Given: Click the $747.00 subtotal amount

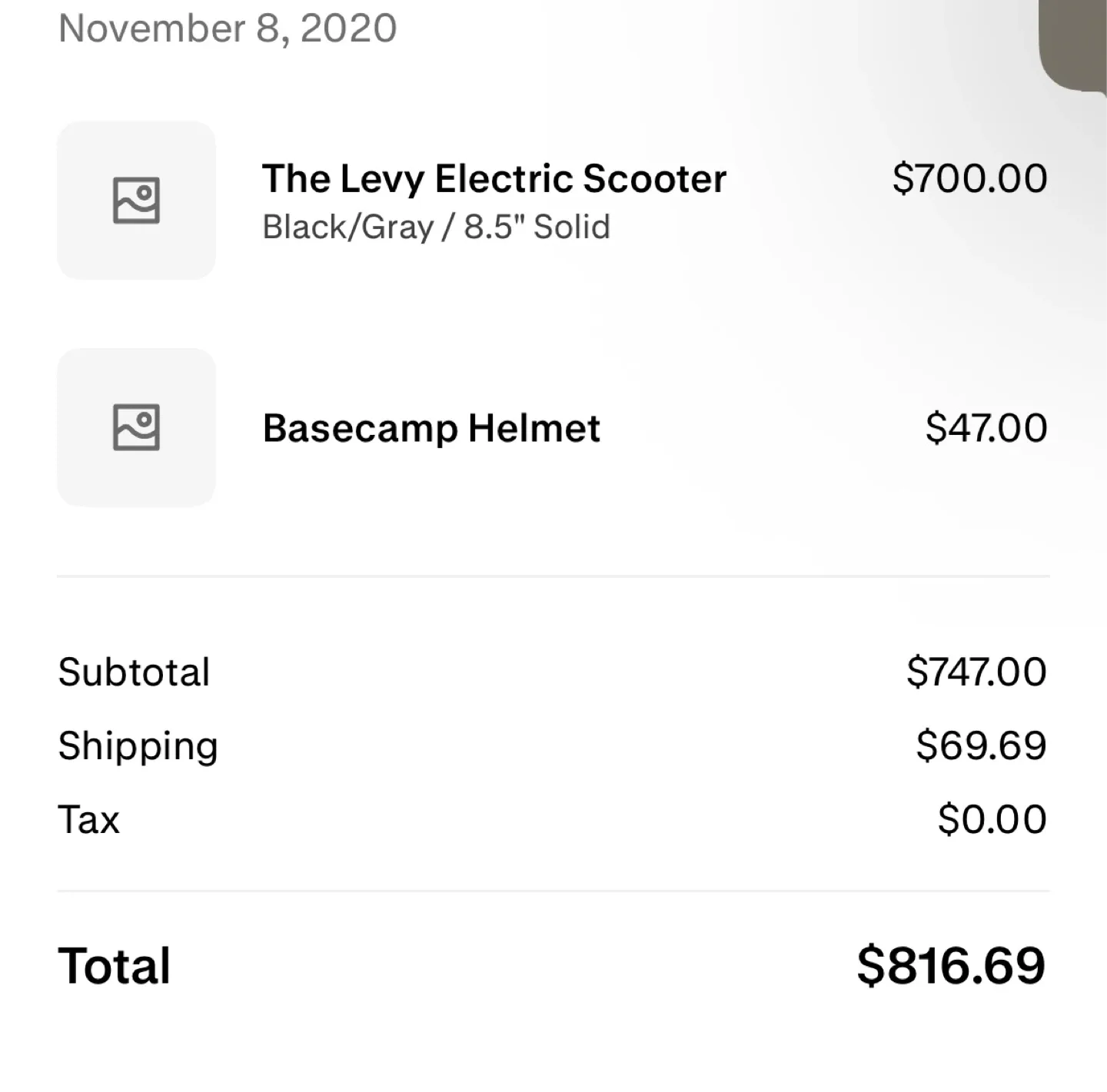Looking at the screenshot, I should coord(977,672).
